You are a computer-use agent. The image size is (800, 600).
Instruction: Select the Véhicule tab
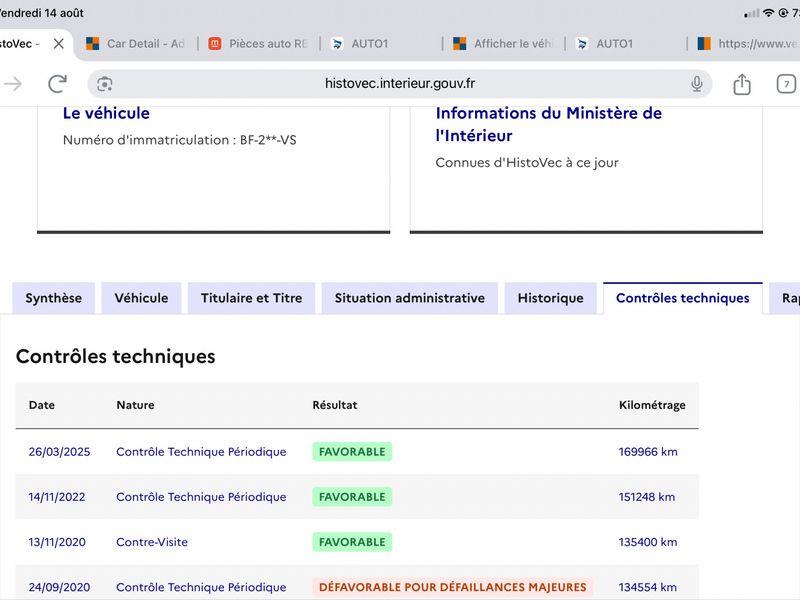coord(141,298)
